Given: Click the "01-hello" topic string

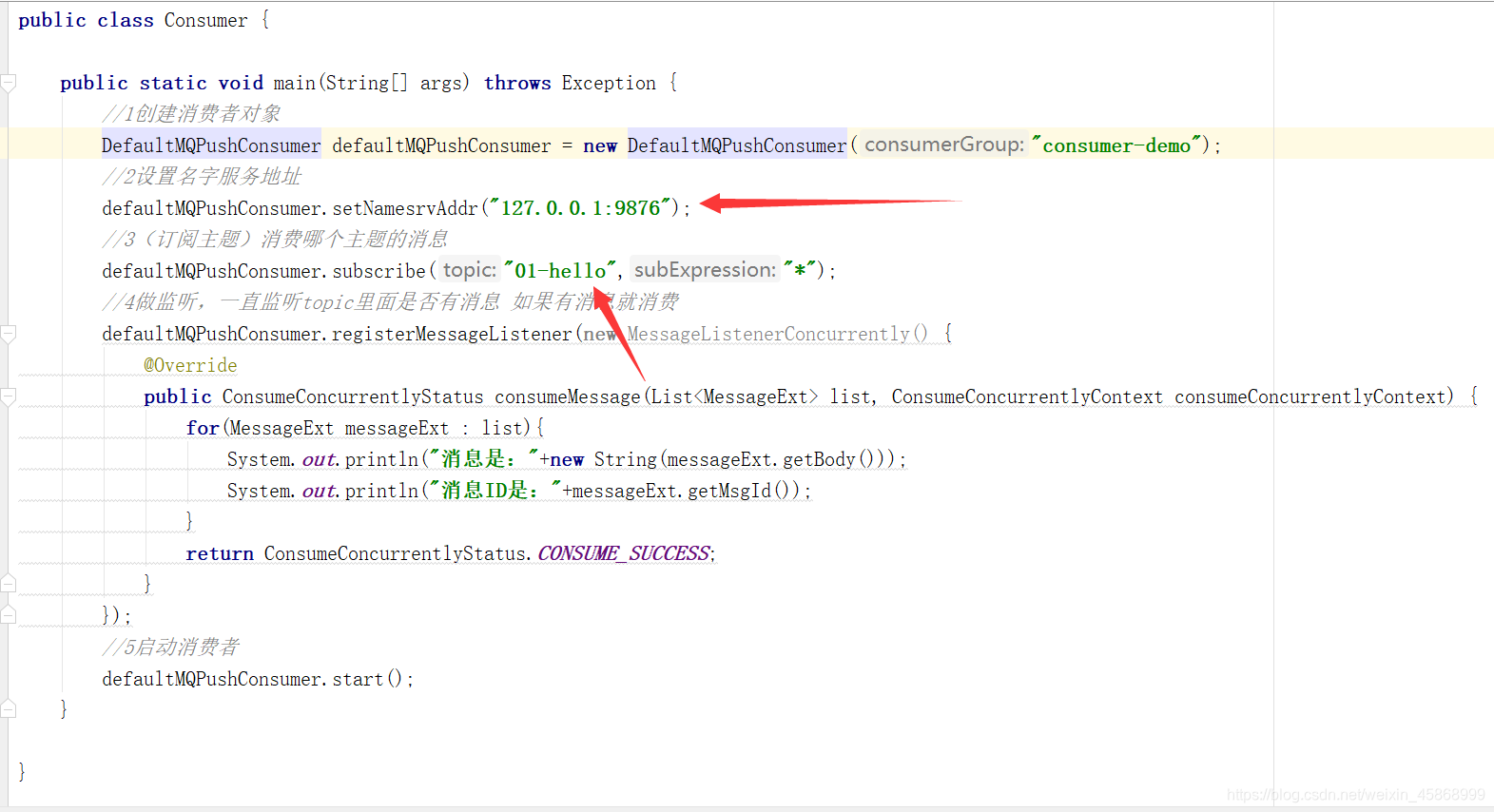Looking at the screenshot, I should [560, 271].
